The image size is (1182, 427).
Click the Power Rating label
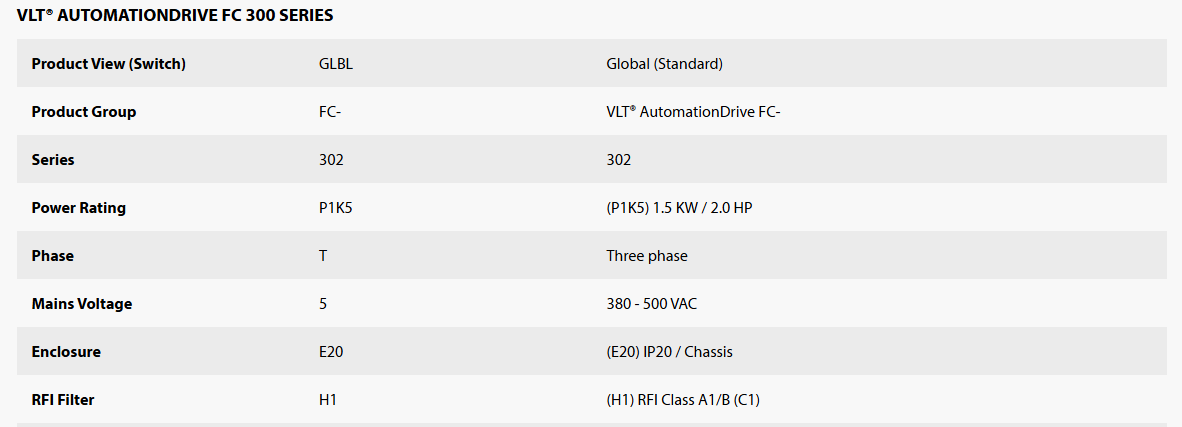pyautogui.click(x=78, y=207)
